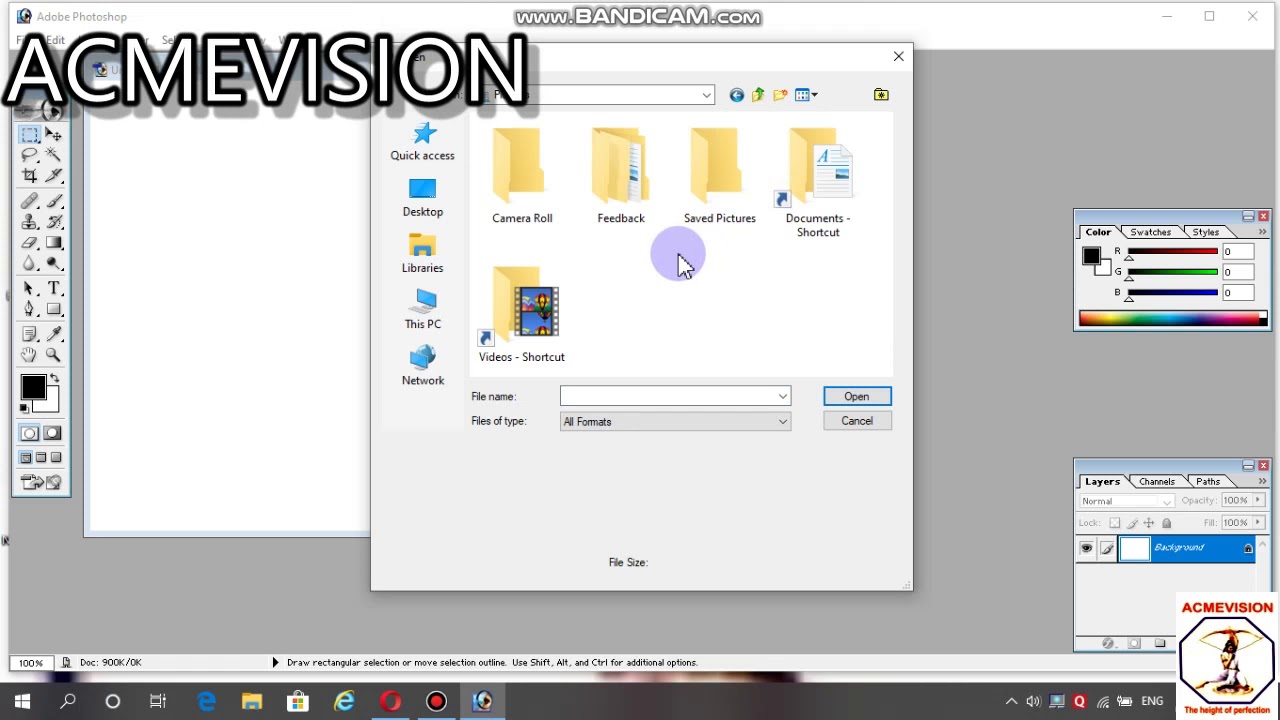Select the Path Selection tool

point(29,289)
